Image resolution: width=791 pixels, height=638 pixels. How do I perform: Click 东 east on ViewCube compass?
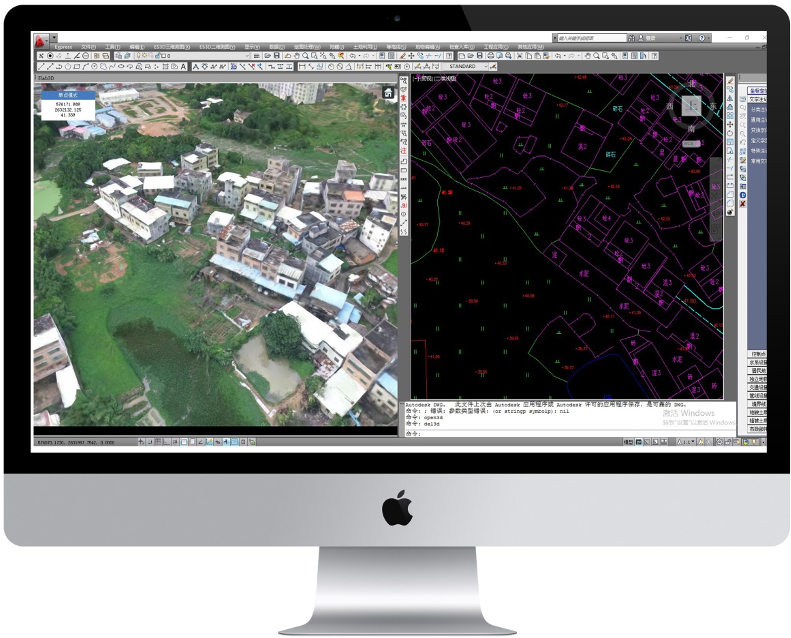point(713,106)
